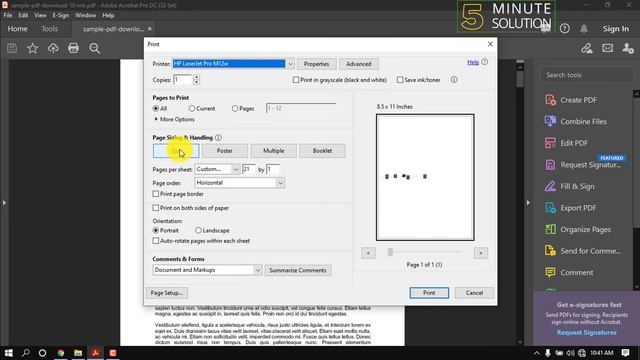This screenshot has width=640, height=360.
Task: Enable Print on both sides of paper
Action: tap(156, 208)
